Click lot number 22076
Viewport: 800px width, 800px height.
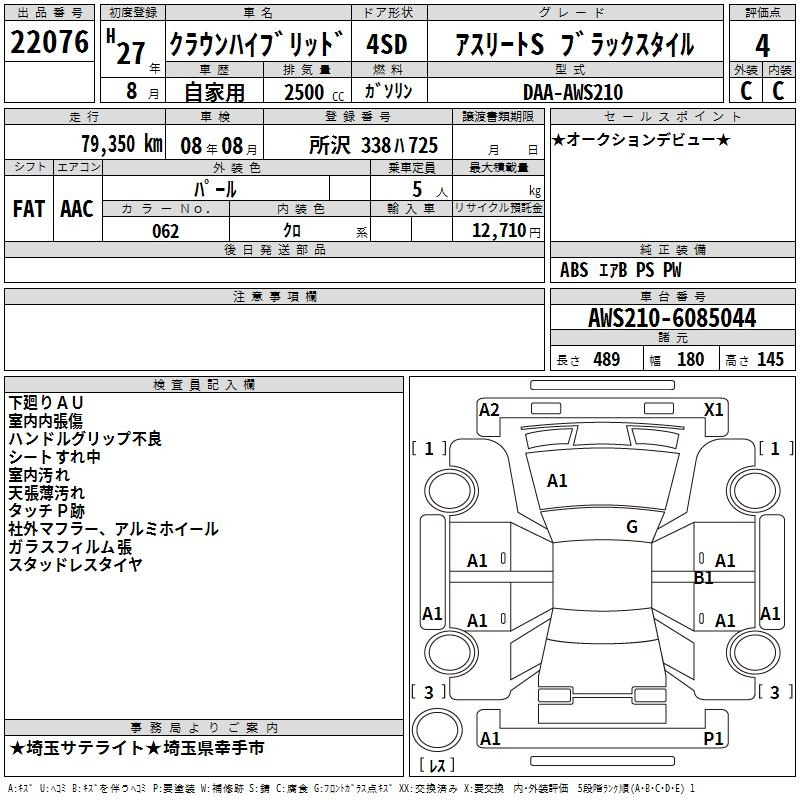(x=49, y=45)
